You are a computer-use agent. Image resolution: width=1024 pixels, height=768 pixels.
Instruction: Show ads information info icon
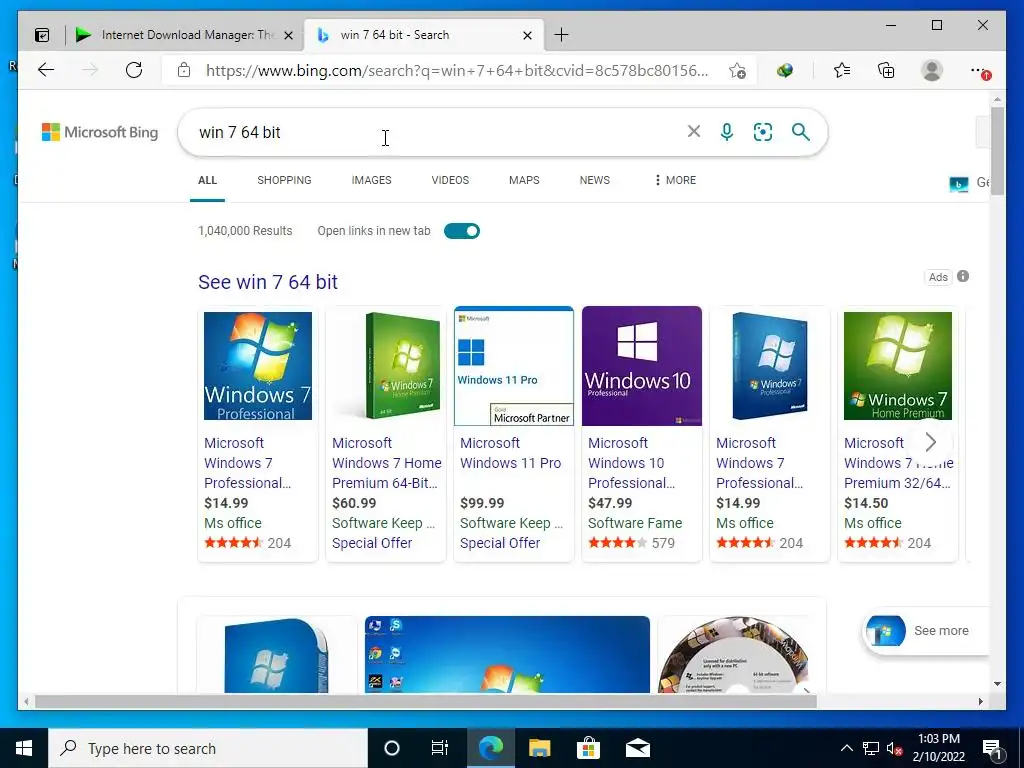pos(963,276)
